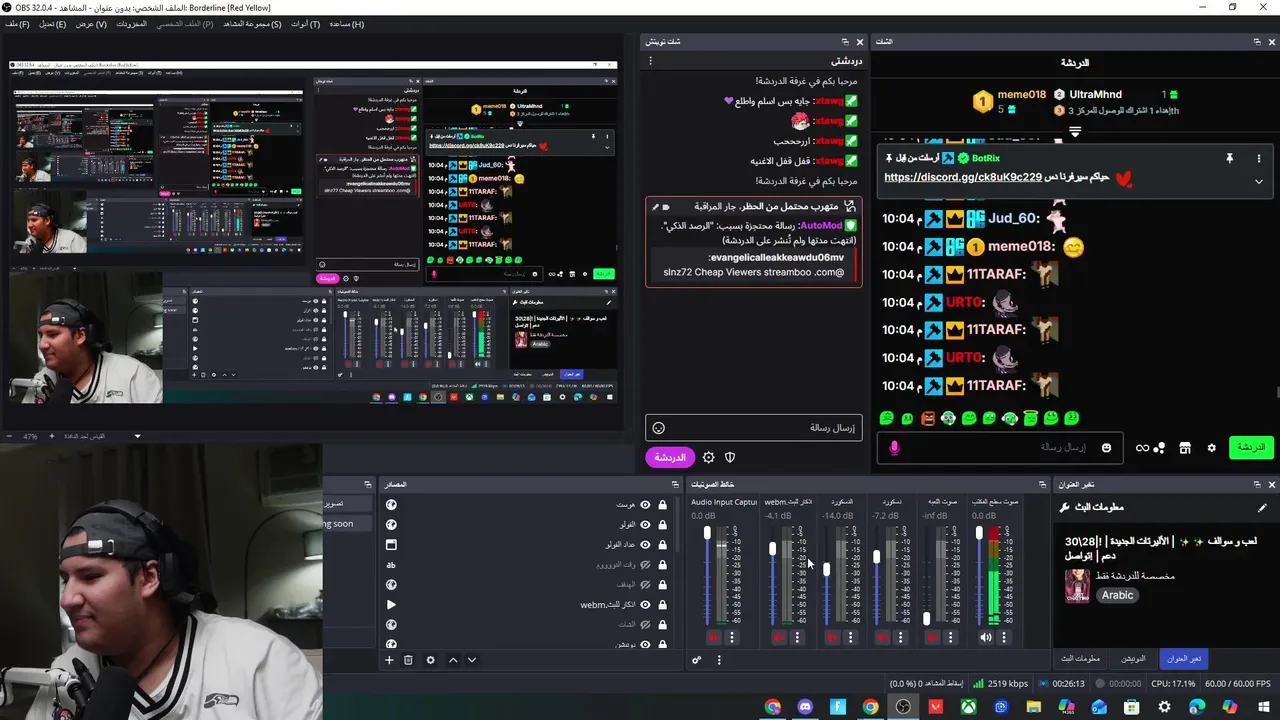Open Kick chat settings gear icon
Screen dimensions: 1280x720
(x=1211, y=448)
